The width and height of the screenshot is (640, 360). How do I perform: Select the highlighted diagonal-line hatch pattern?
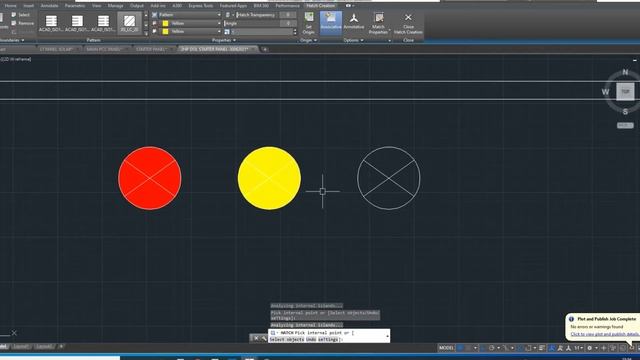(x=129, y=23)
